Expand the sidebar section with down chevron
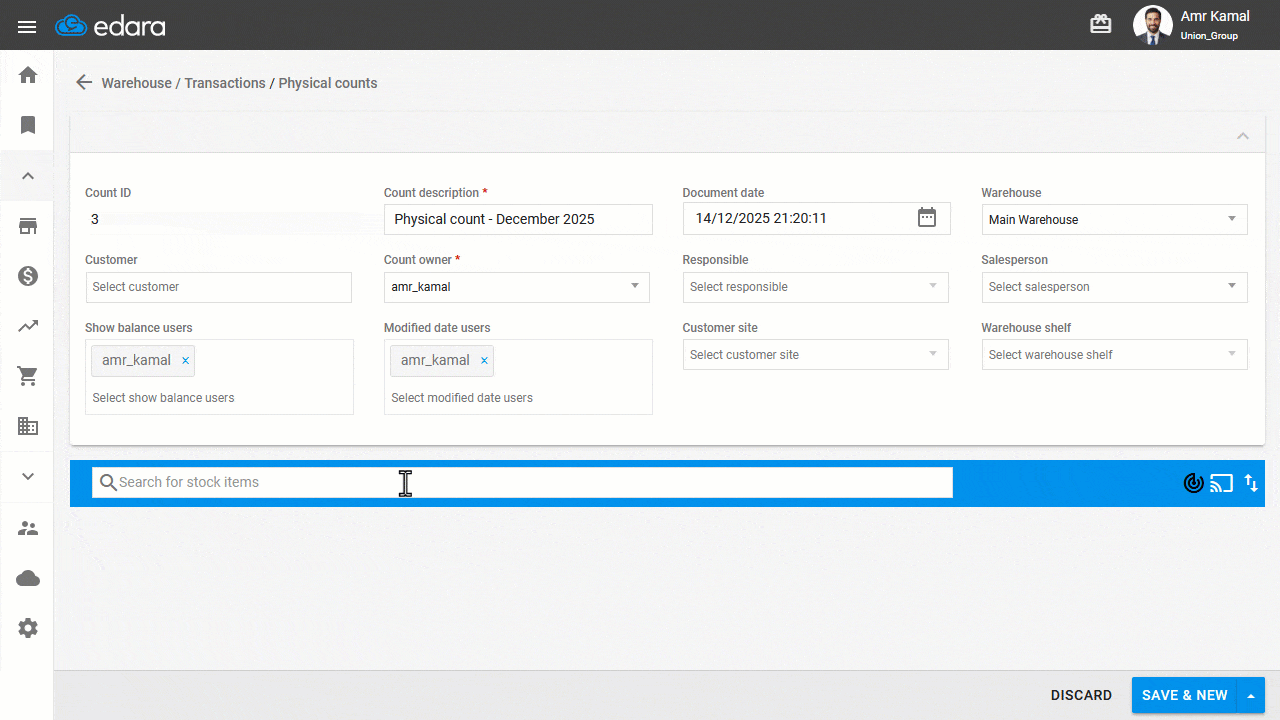 tap(28, 477)
